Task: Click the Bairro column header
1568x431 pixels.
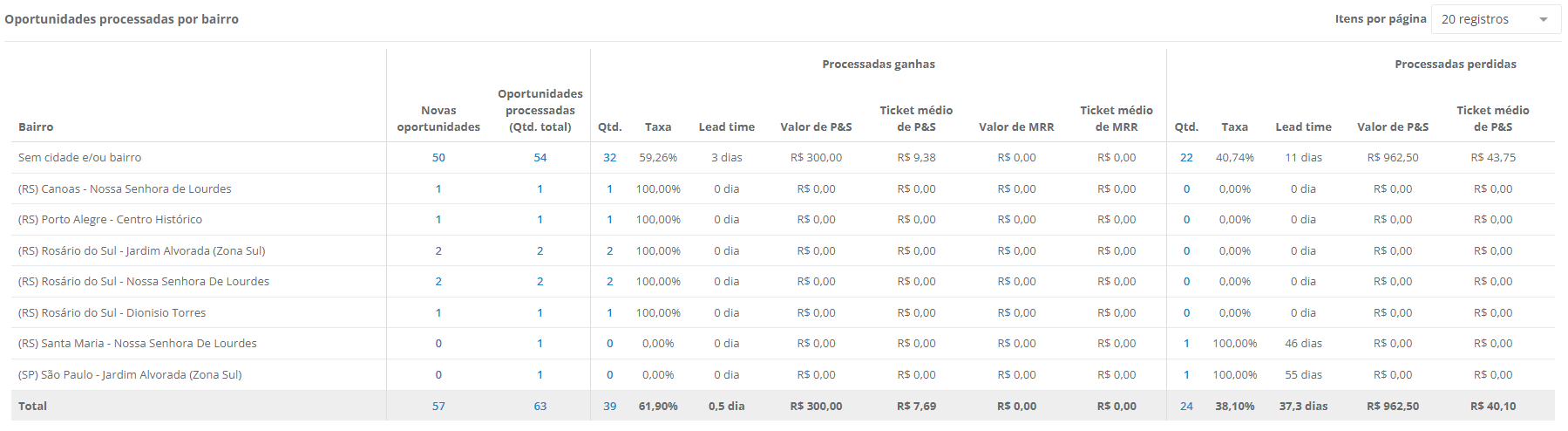Action: pos(36,127)
